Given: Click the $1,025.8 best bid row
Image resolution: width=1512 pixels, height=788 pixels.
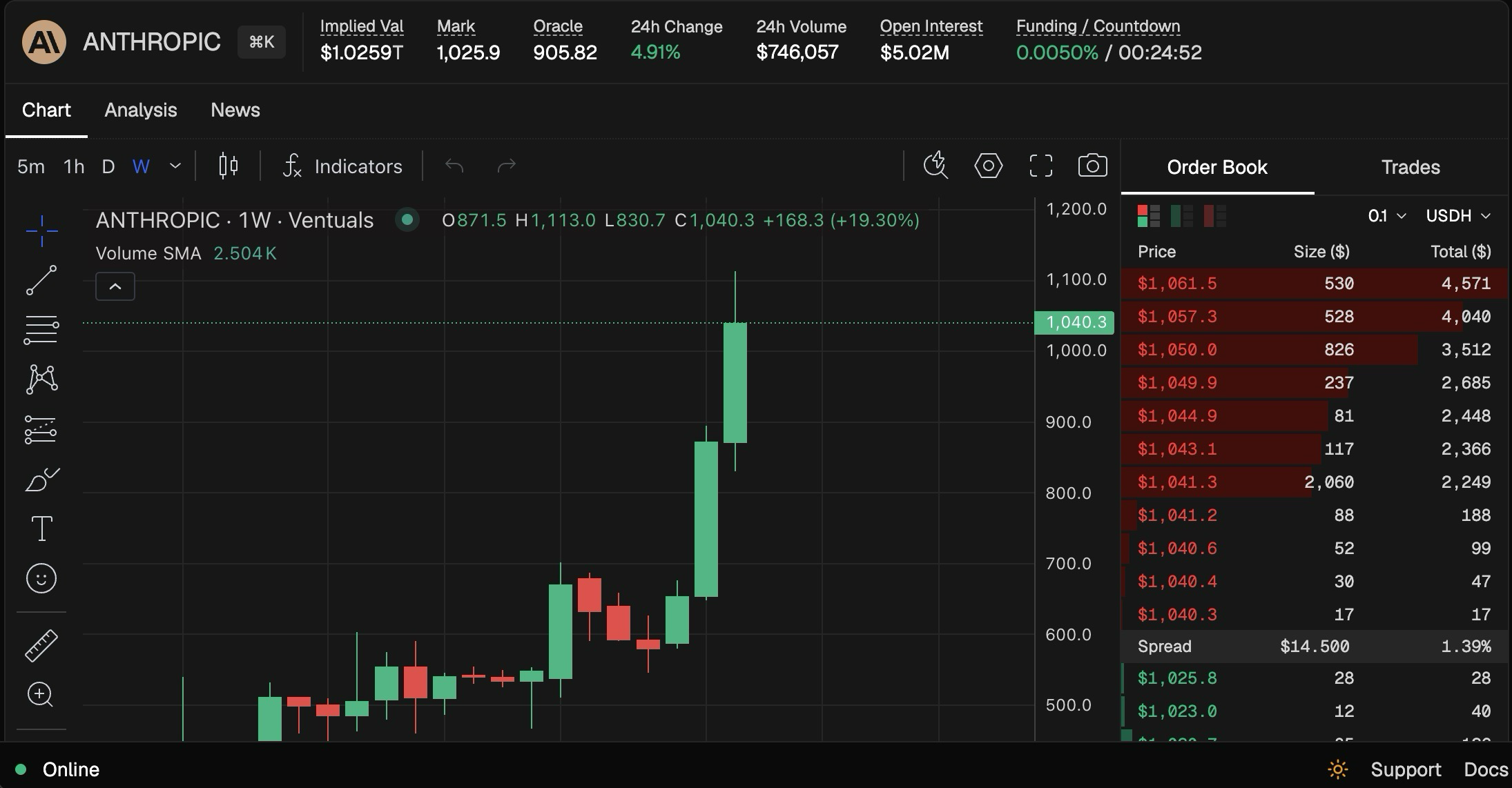Looking at the screenshot, I should click(x=1314, y=678).
